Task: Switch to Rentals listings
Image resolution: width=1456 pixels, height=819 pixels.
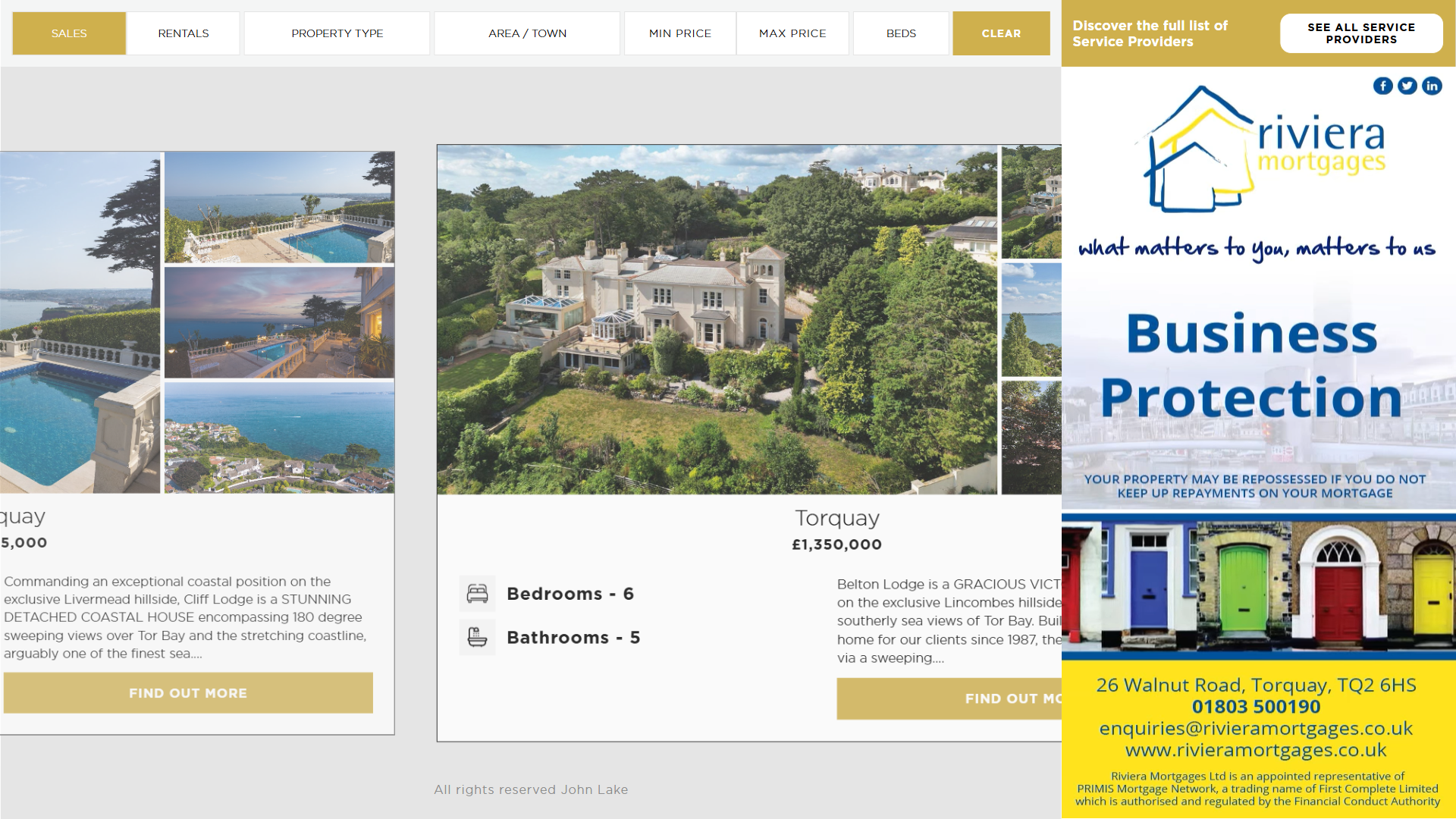Action: 183,33
